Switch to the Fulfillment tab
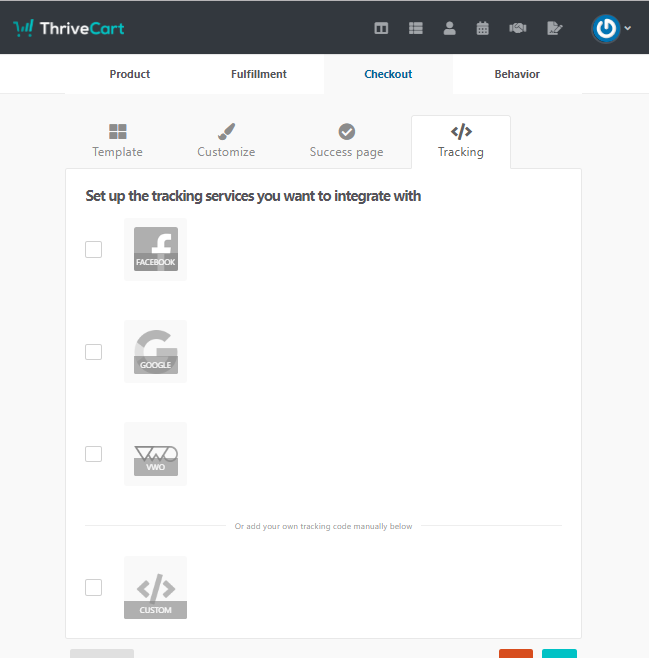 point(259,74)
